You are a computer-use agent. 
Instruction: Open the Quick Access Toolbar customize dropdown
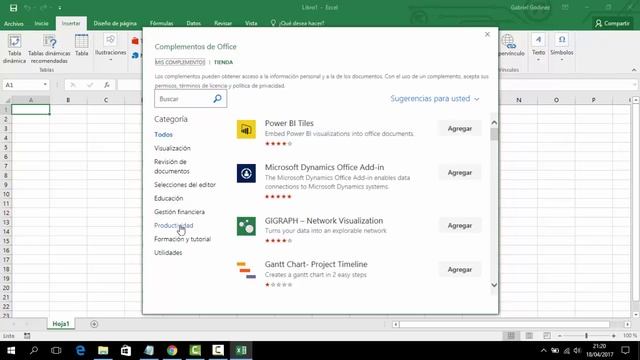[60, 8]
